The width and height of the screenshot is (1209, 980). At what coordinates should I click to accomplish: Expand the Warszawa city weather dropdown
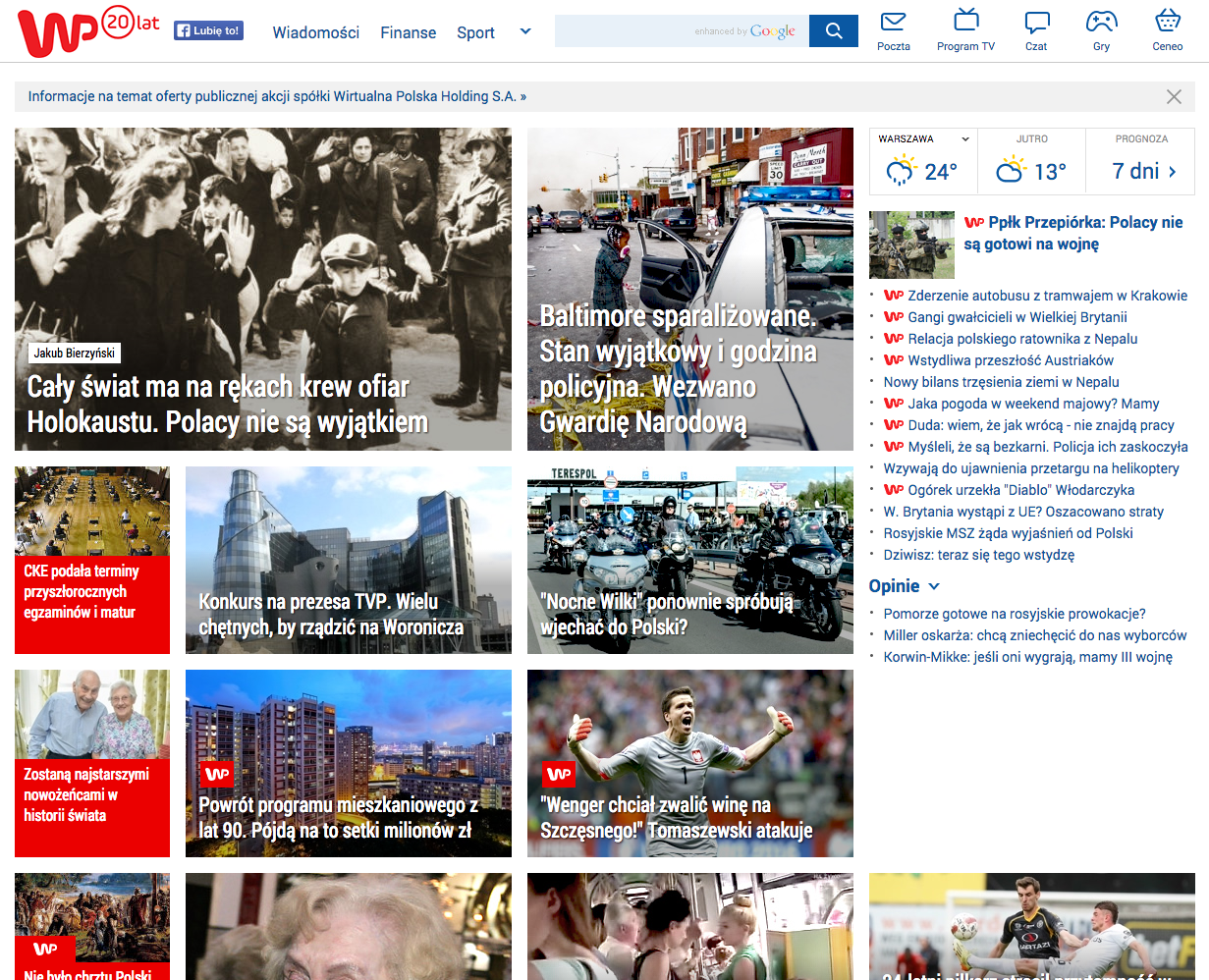click(964, 139)
